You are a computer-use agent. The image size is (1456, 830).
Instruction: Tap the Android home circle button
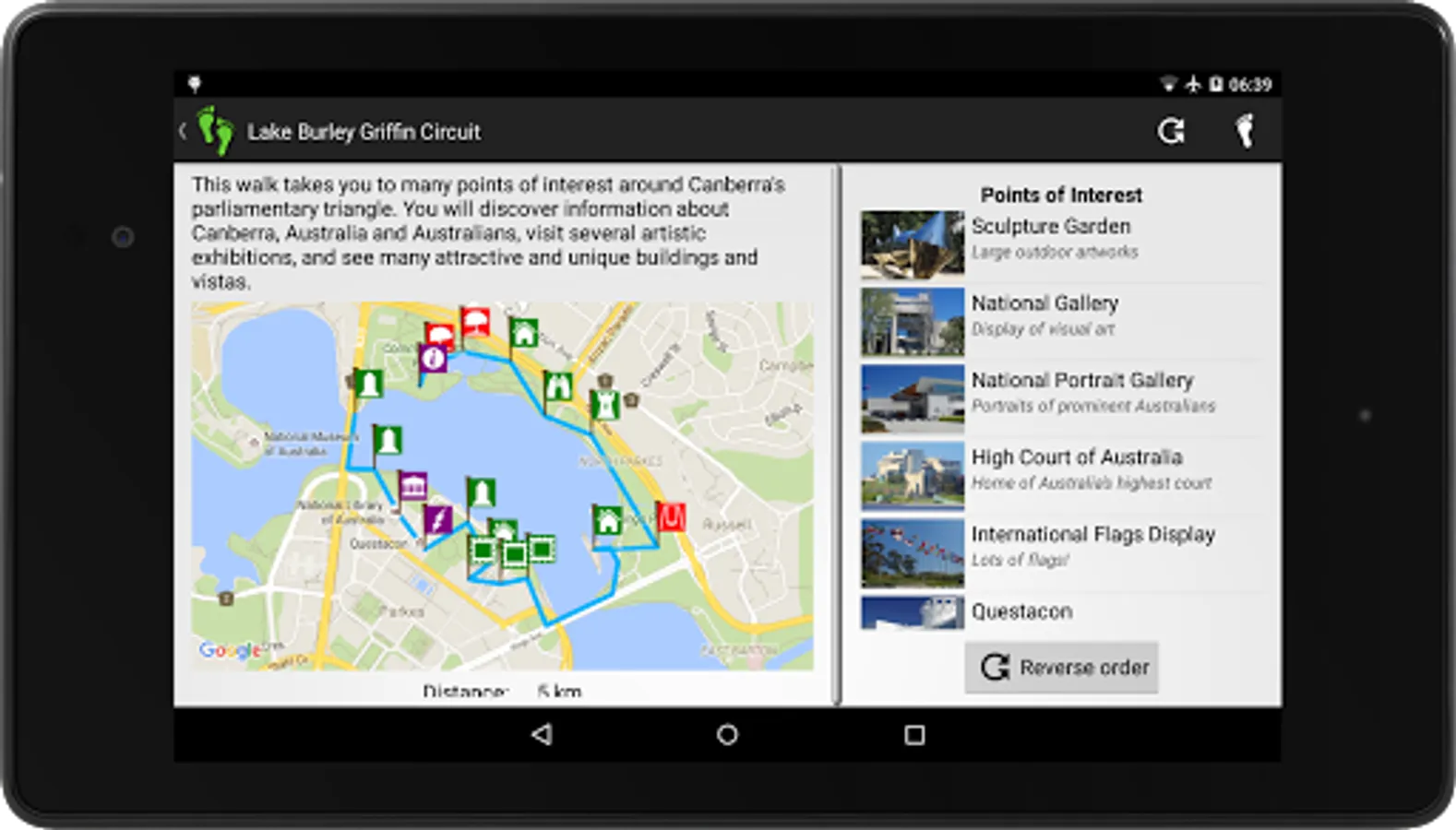[727, 734]
